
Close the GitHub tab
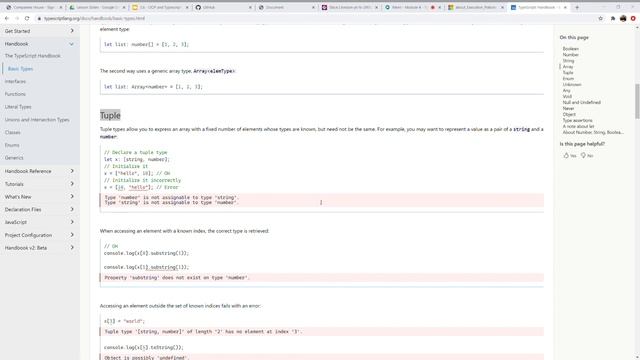pos(250,7)
